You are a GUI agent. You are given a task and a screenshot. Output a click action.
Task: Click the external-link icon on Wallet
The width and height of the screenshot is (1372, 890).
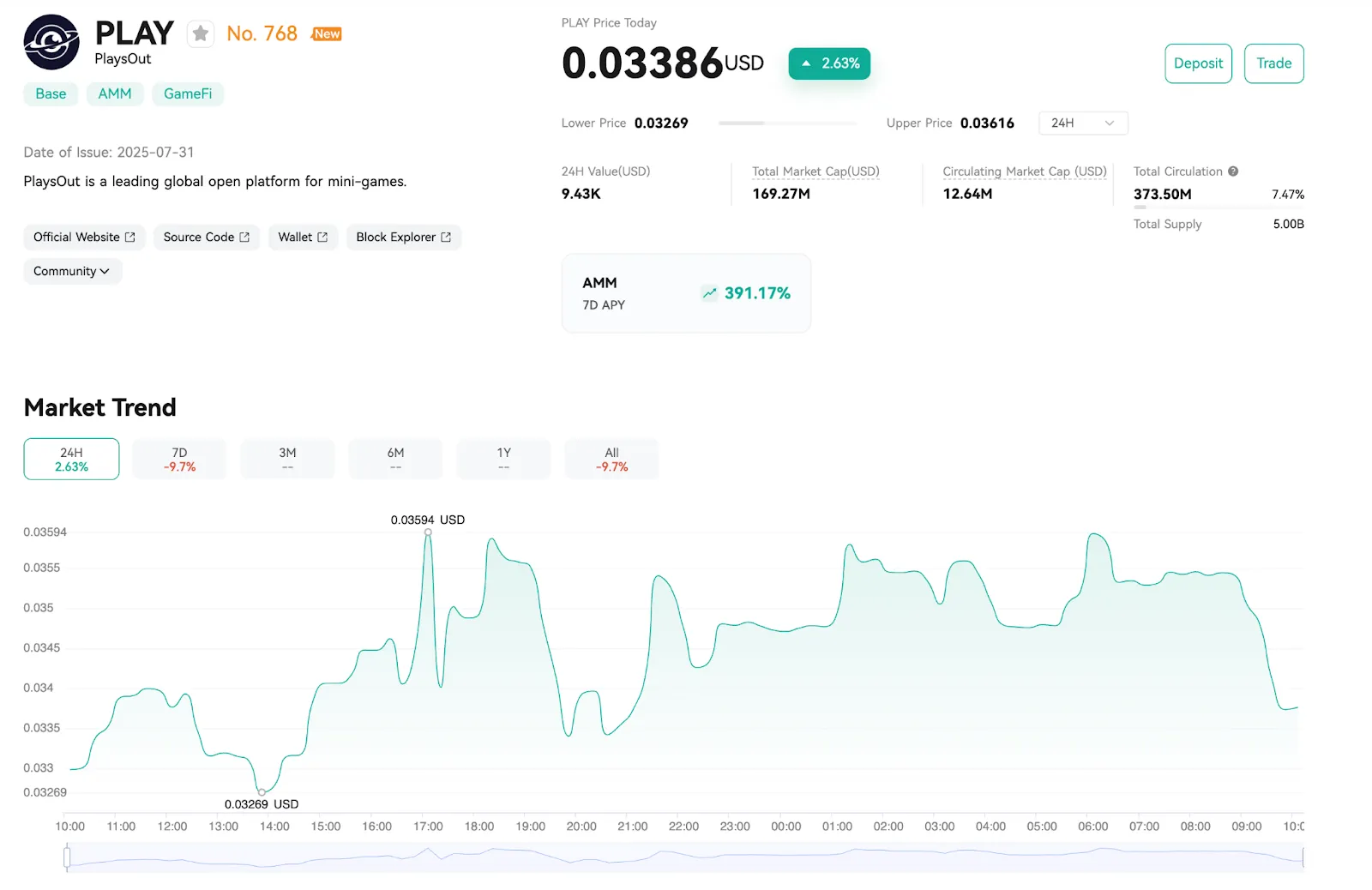[x=322, y=238]
